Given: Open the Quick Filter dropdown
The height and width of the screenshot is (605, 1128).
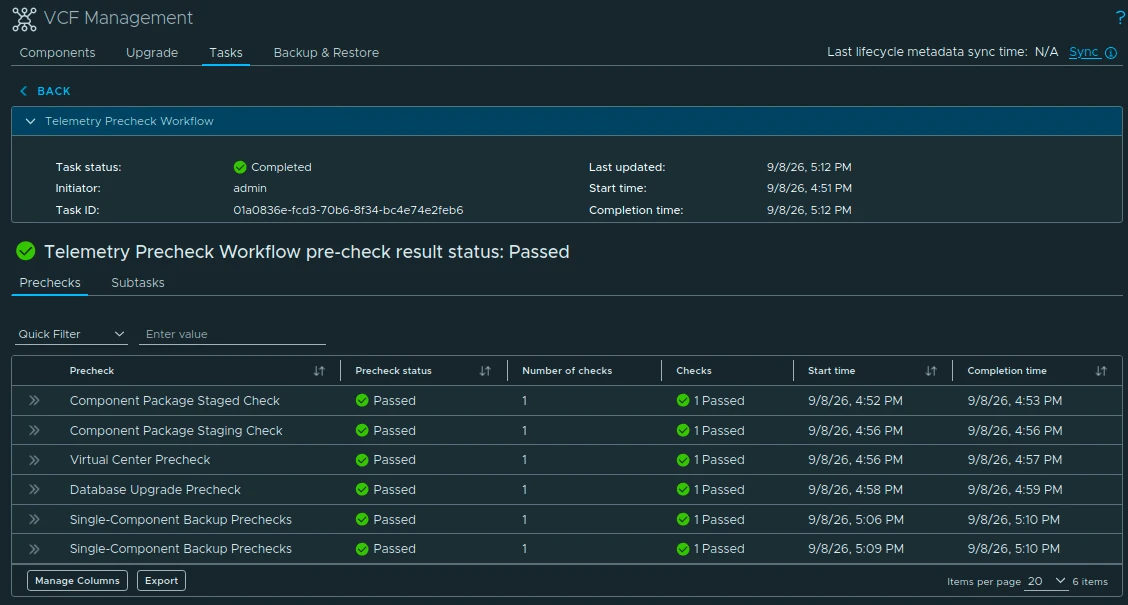Looking at the screenshot, I should 71,335.
